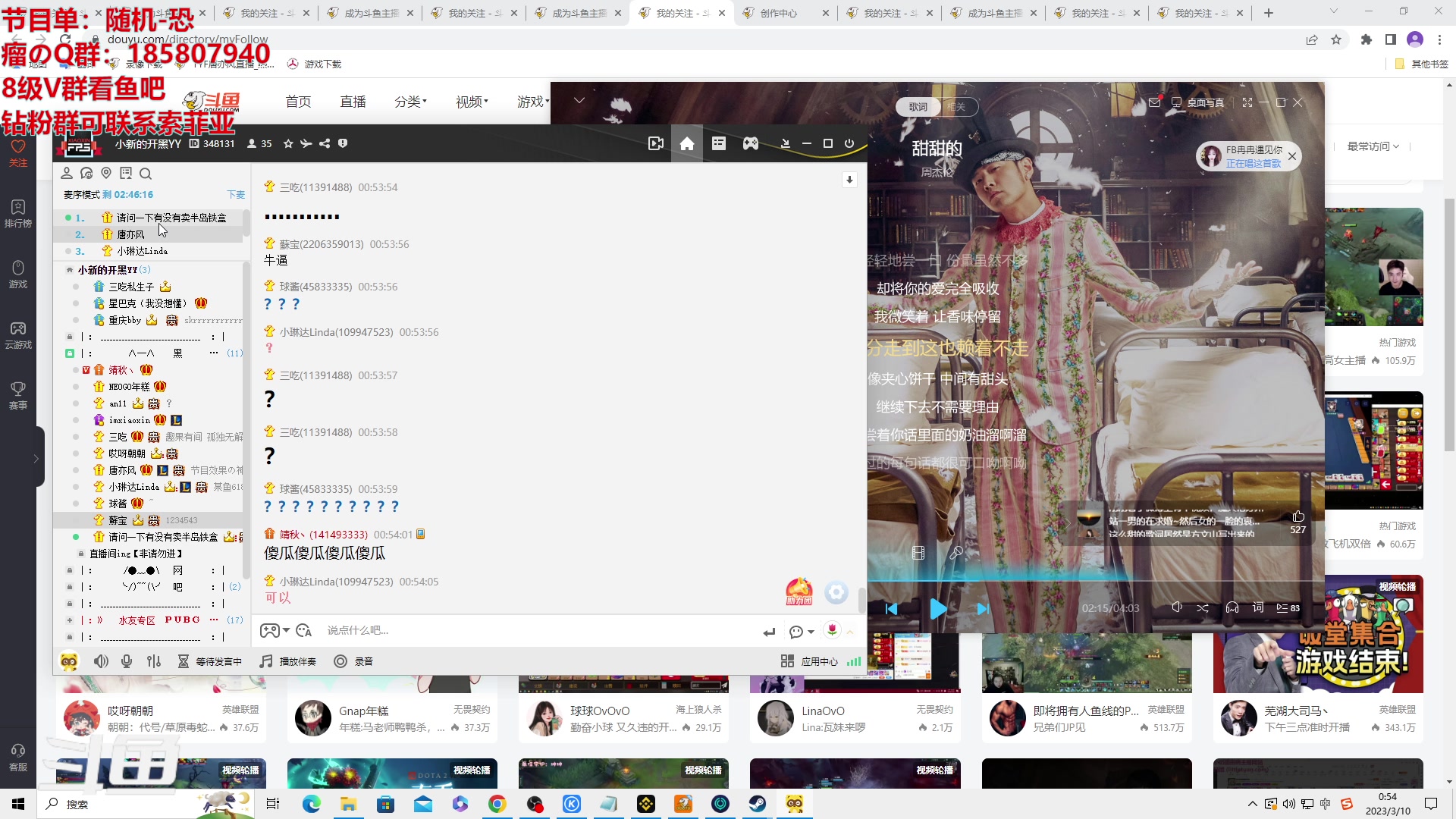Toggle 录音 recording in YY bottom bar
The width and height of the screenshot is (1456, 819).
[353, 661]
